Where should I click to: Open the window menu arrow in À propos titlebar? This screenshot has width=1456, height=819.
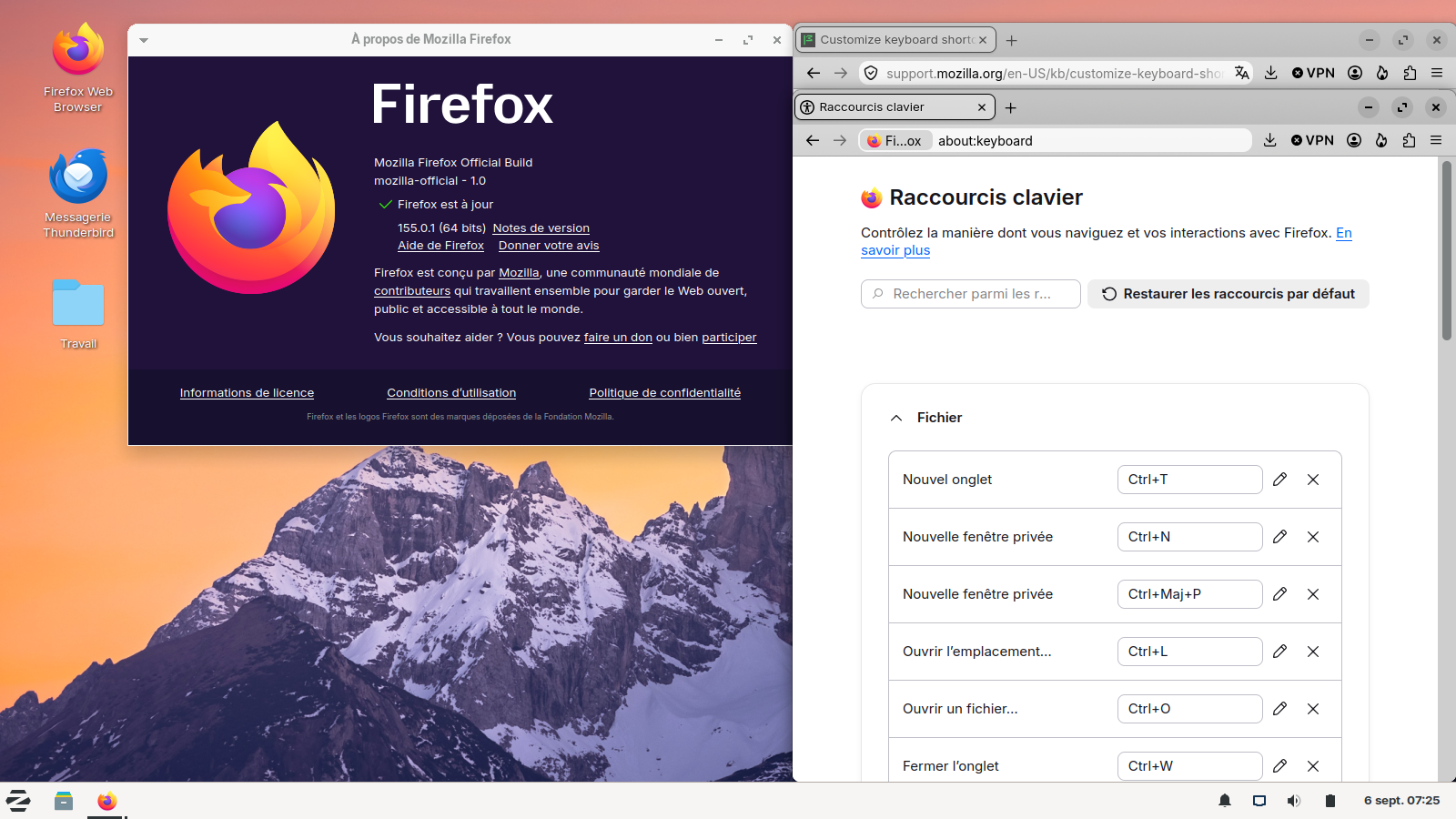[x=144, y=40]
